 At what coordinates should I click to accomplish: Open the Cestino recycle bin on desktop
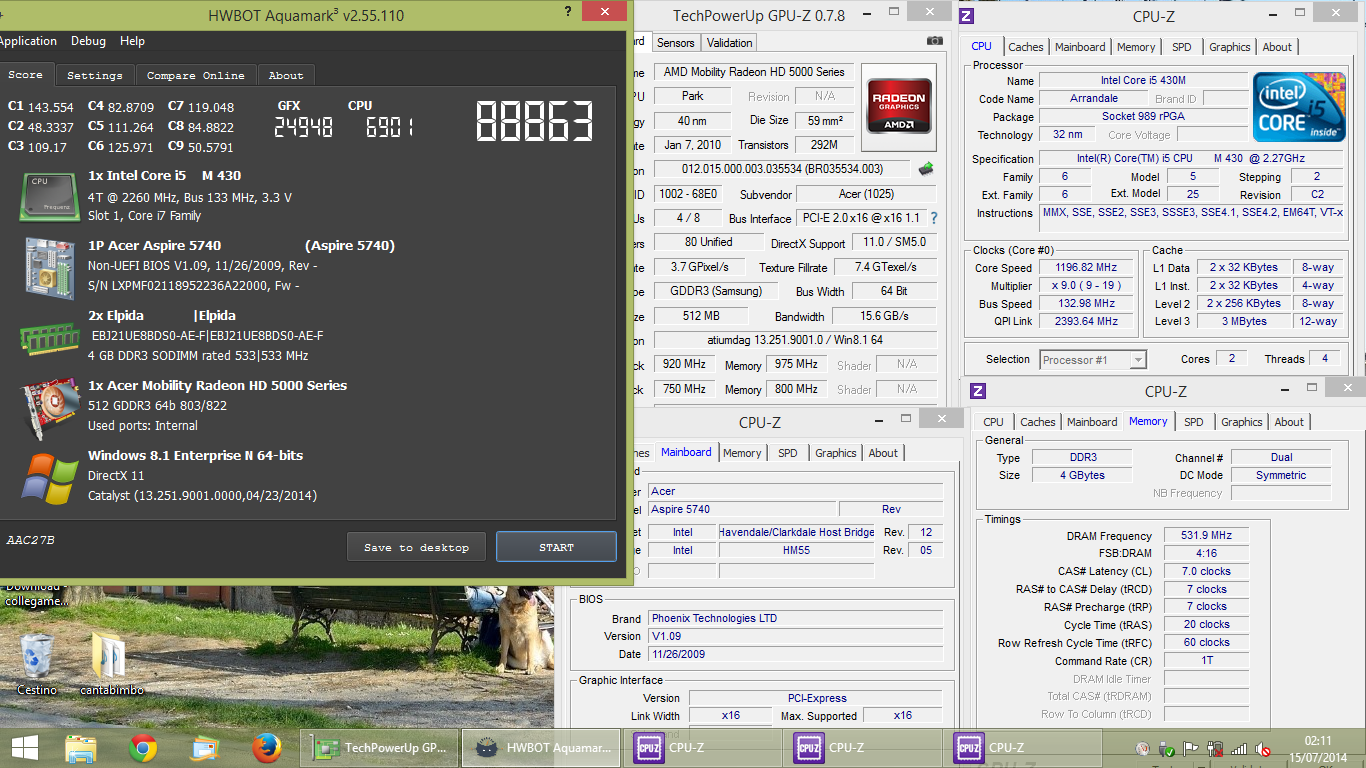coord(36,664)
